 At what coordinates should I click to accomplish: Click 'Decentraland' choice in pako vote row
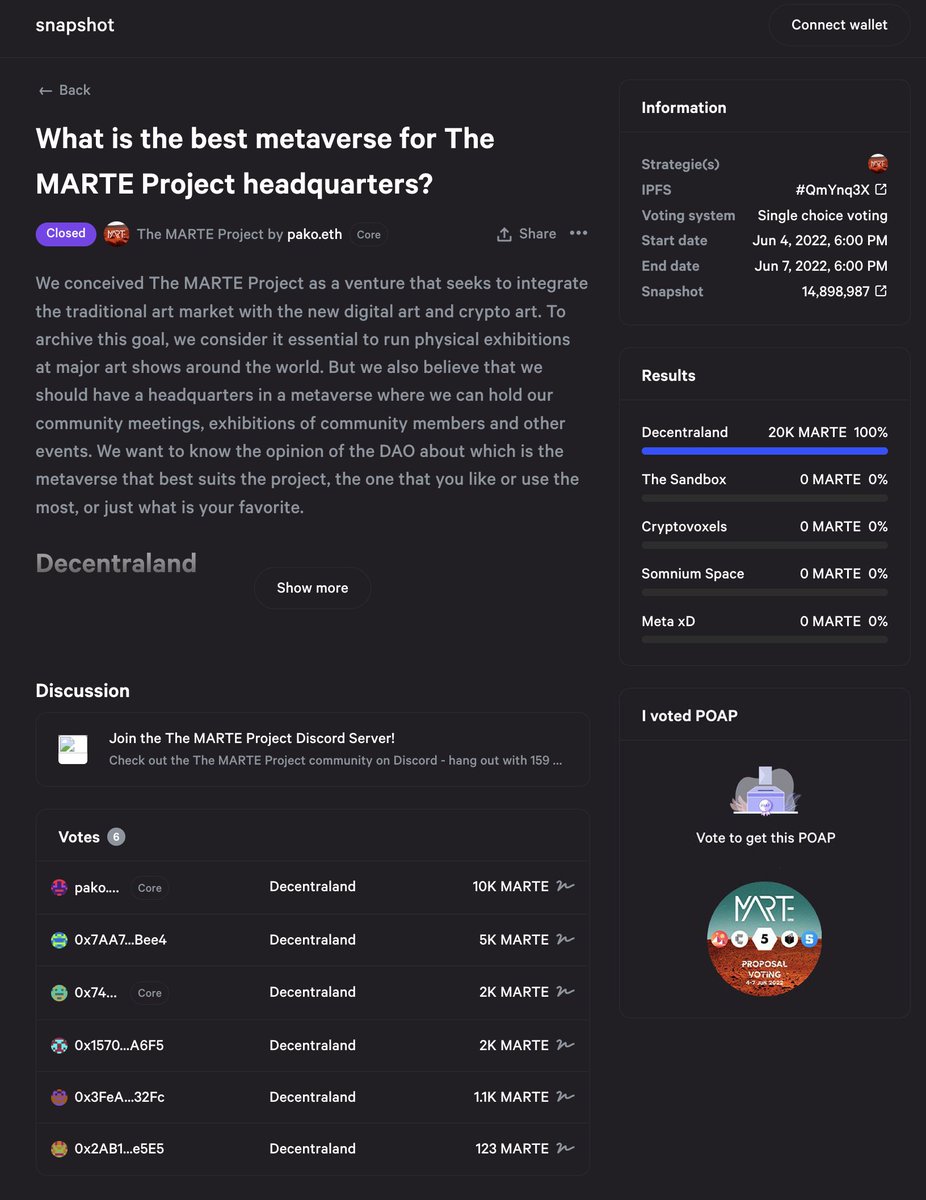coord(312,887)
